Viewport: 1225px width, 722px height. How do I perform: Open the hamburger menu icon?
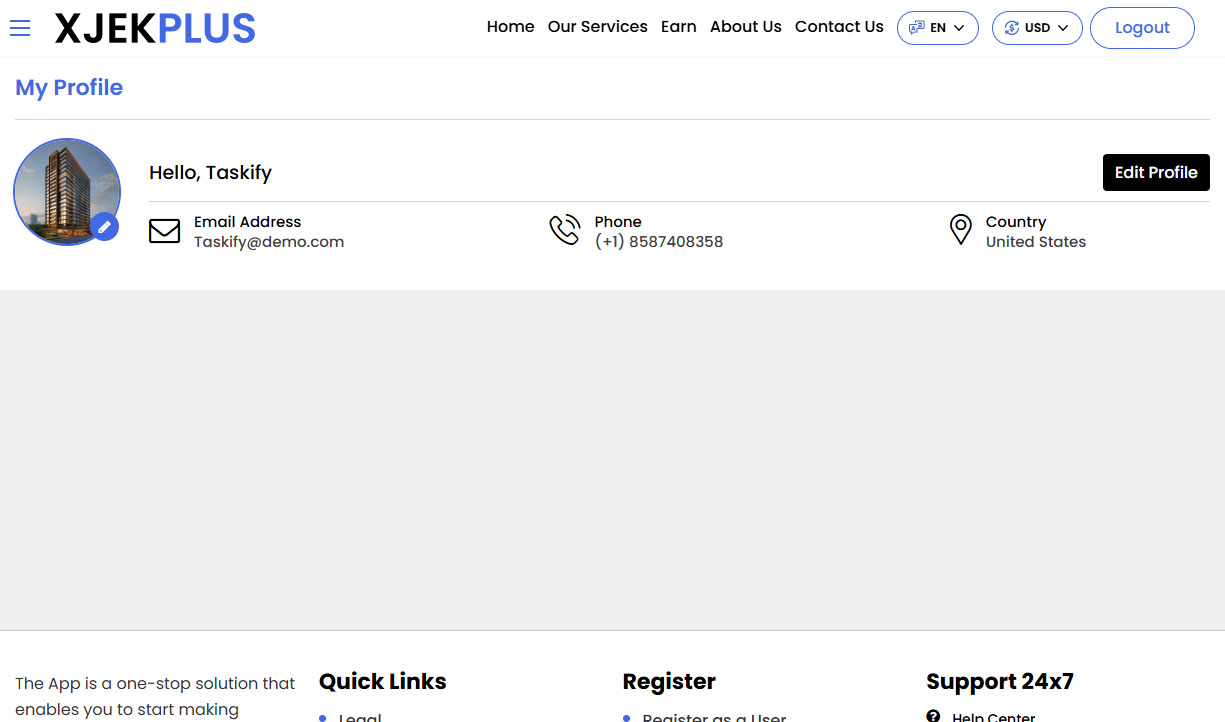click(20, 28)
